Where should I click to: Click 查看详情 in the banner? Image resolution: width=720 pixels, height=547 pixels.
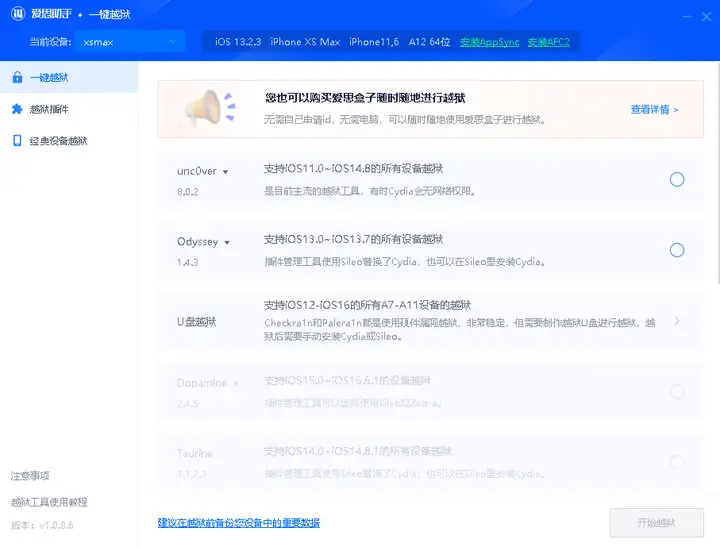coord(654,109)
